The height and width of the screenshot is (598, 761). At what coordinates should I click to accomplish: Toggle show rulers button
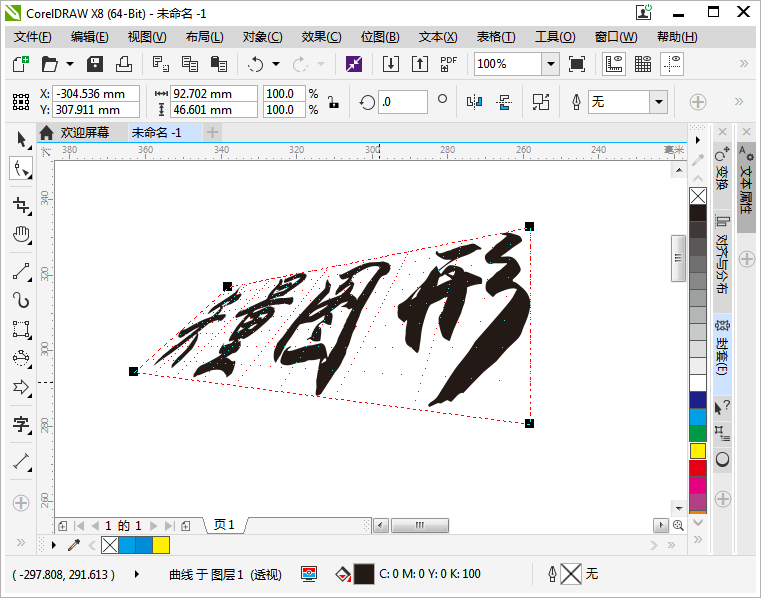click(615, 64)
